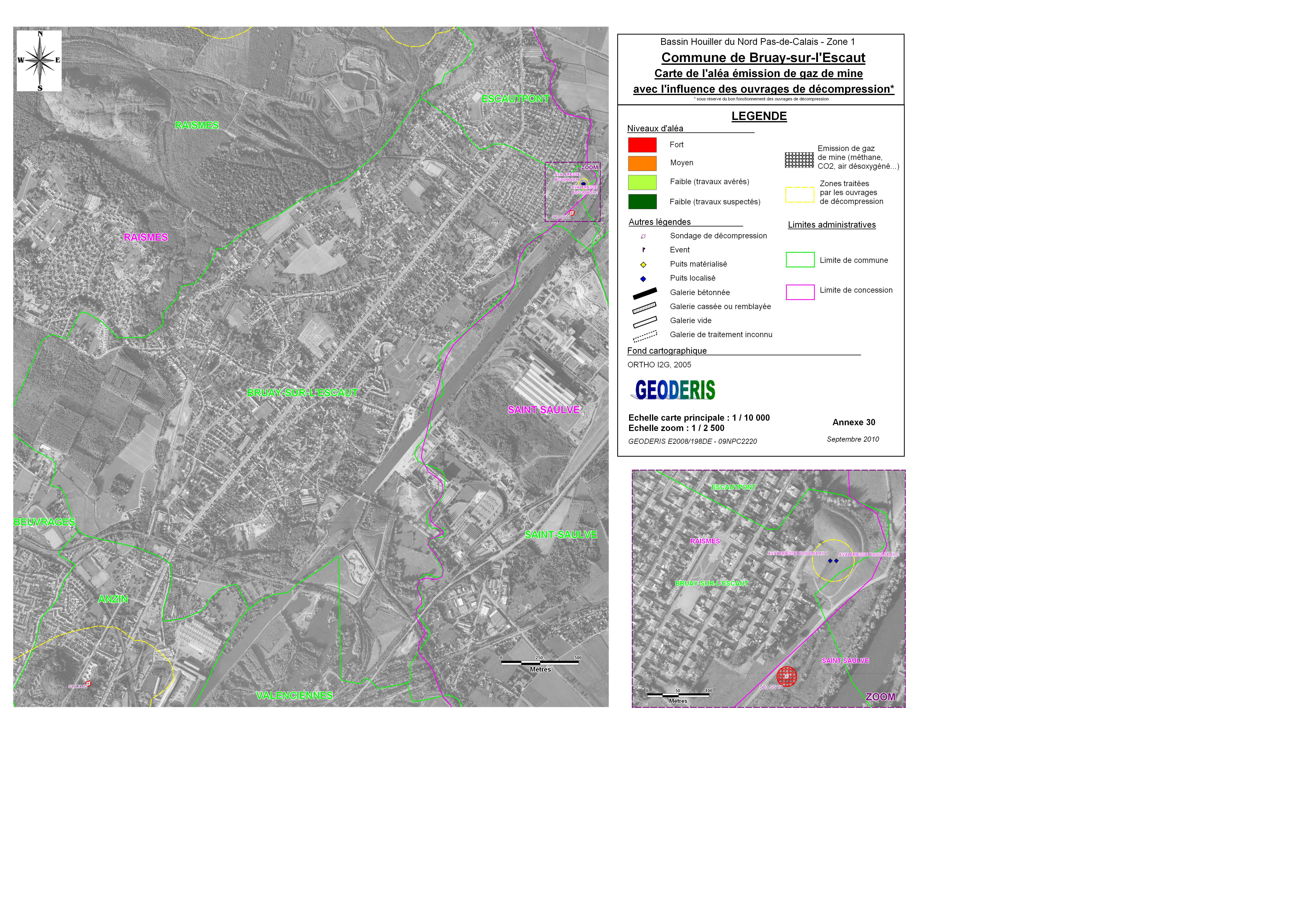Click the ESCAUTPONT label in zoom inset

tap(734, 488)
